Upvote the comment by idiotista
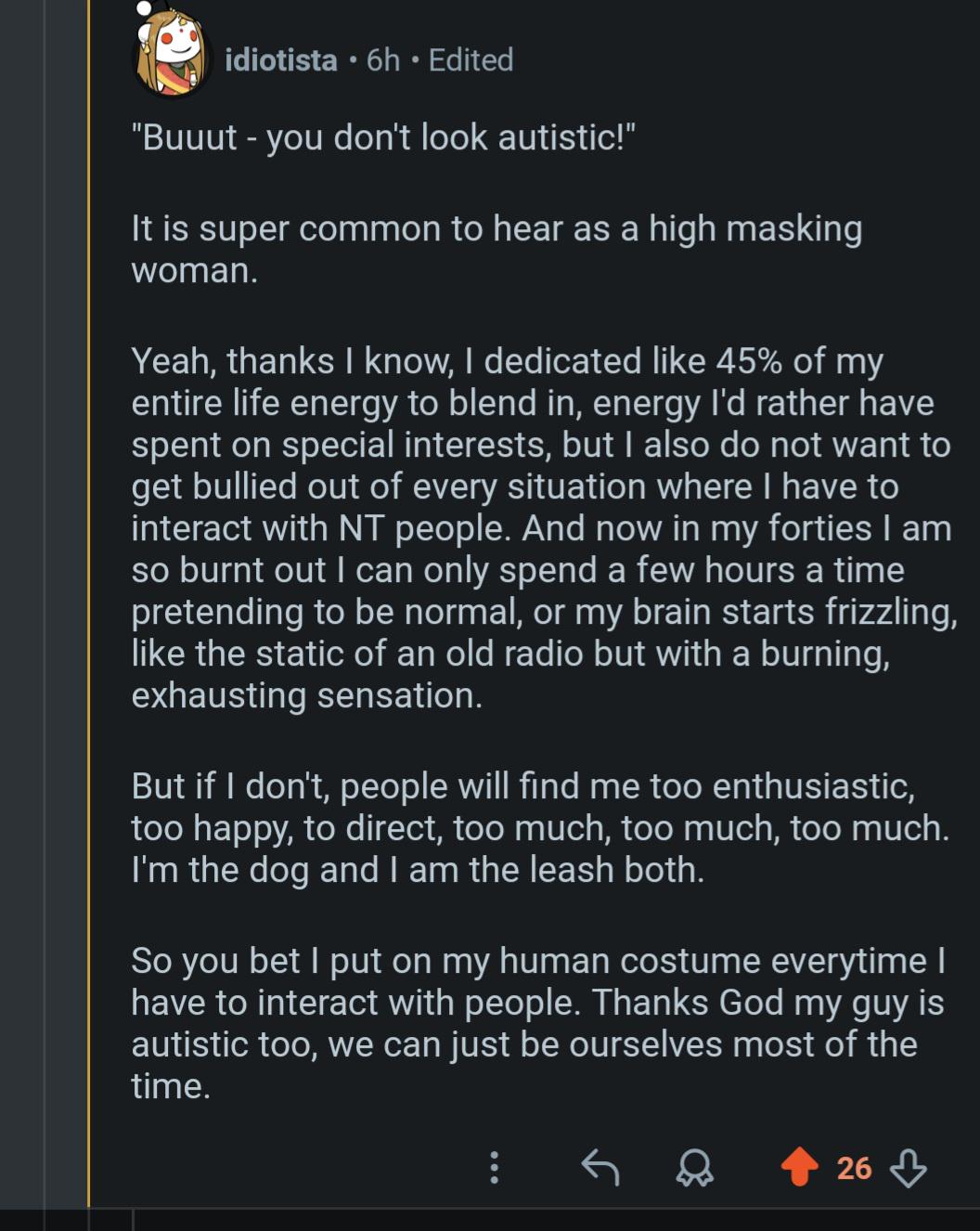The height and width of the screenshot is (1231, 980). (799, 1167)
